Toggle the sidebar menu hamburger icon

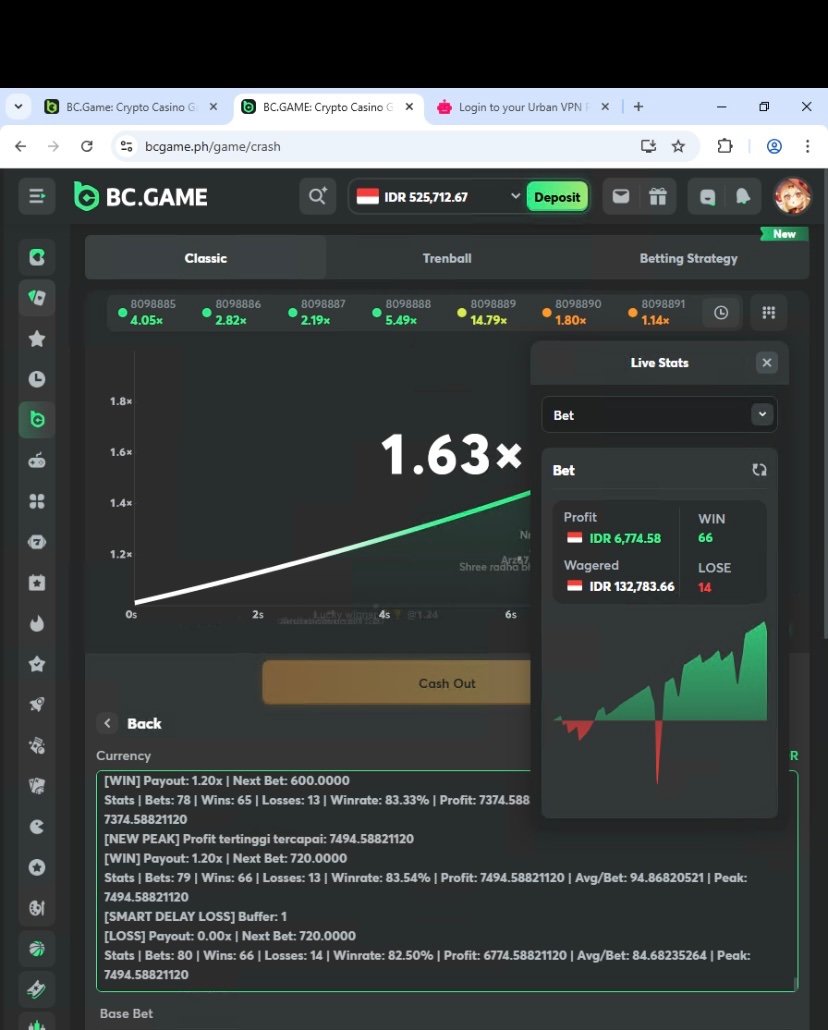(37, 196)
